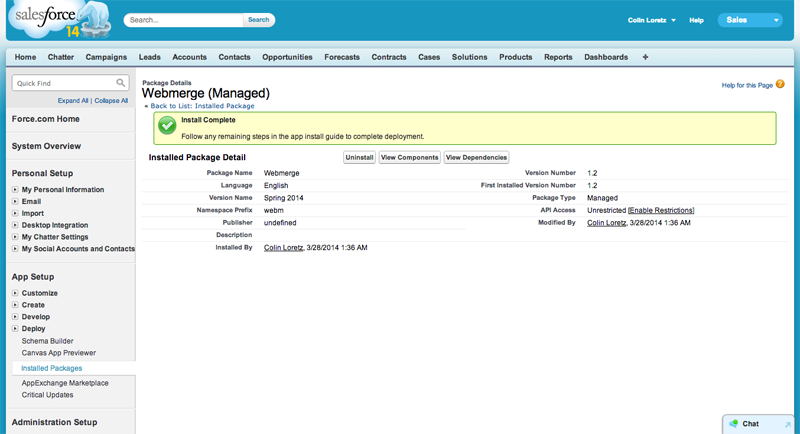This screenshot has height=434, width=800.
Task: Open the Contacts tab
Action: click(x=234, y=57)
